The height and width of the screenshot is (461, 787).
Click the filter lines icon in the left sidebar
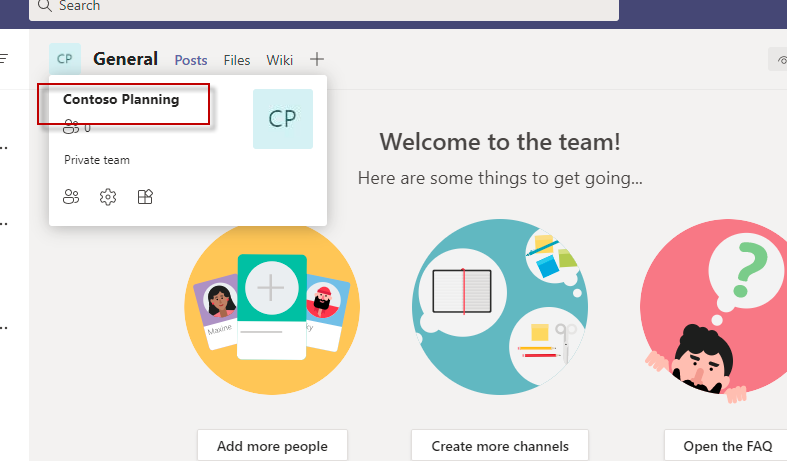click(x=4, y=59)
